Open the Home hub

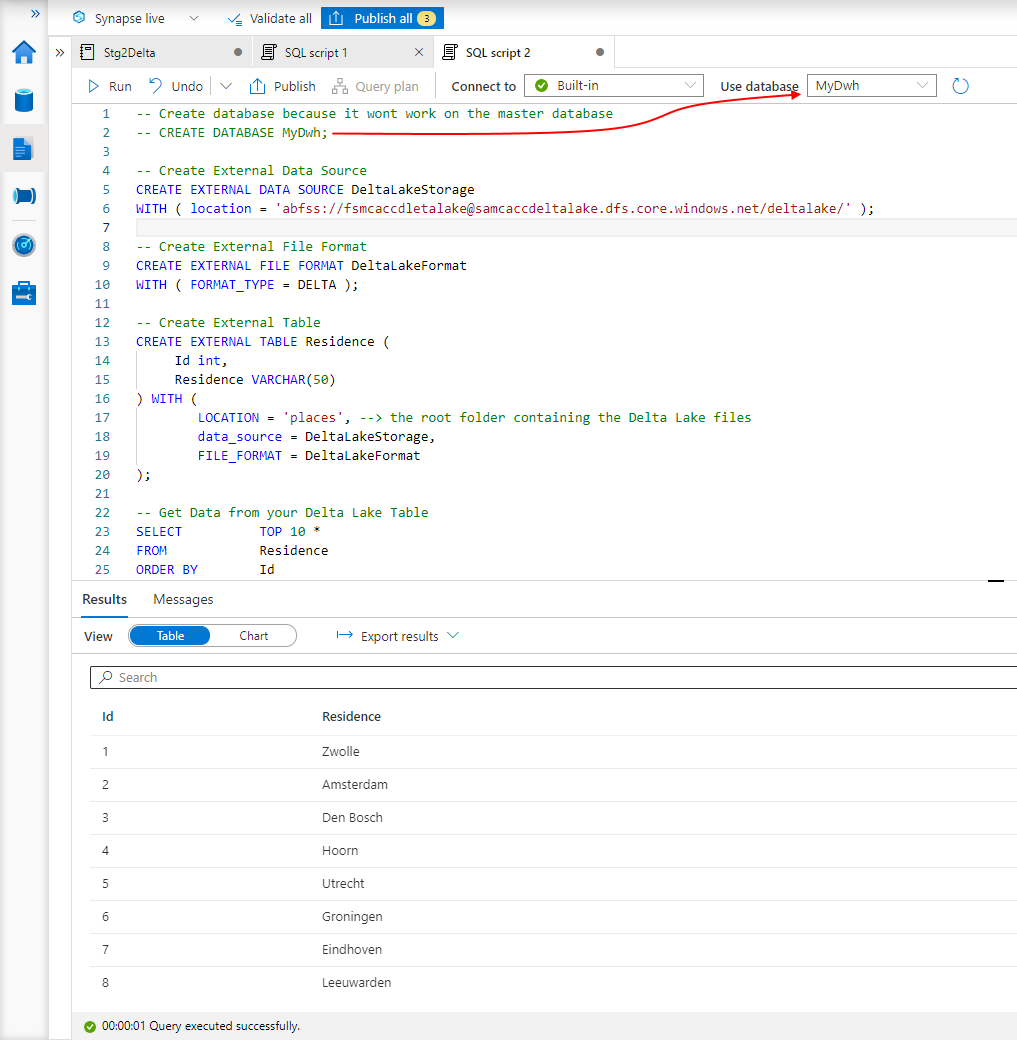[x=22, y=52]
